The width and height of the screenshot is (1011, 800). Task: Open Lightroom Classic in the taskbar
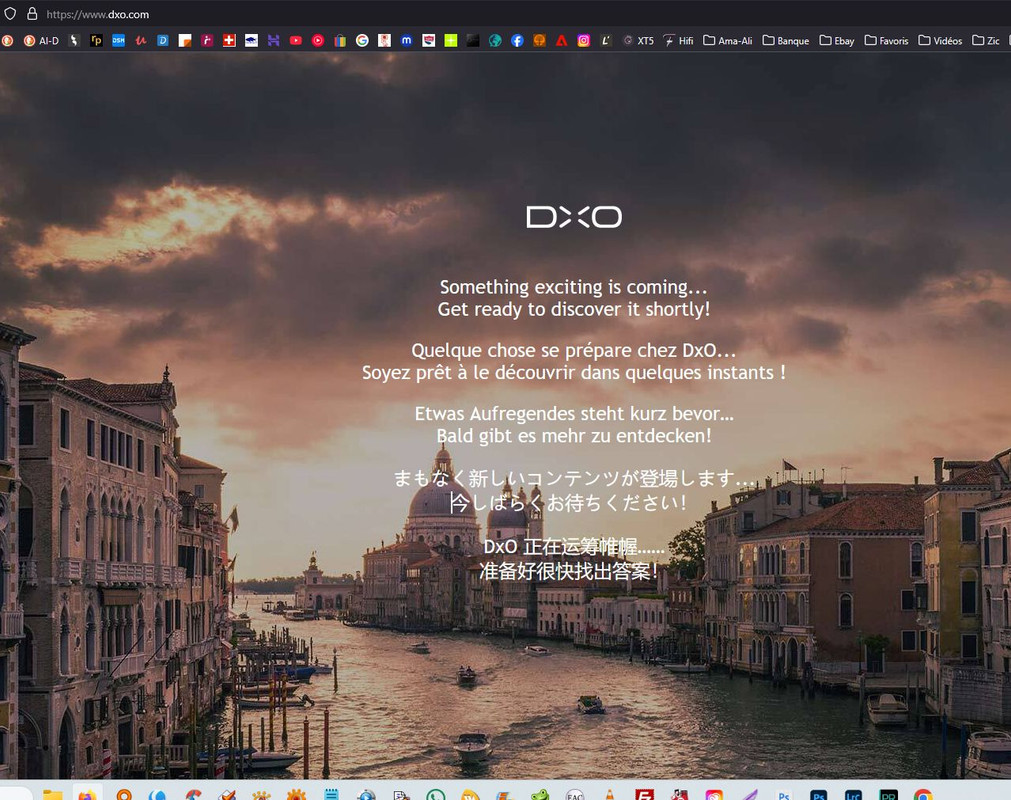(x=853, y=795)
